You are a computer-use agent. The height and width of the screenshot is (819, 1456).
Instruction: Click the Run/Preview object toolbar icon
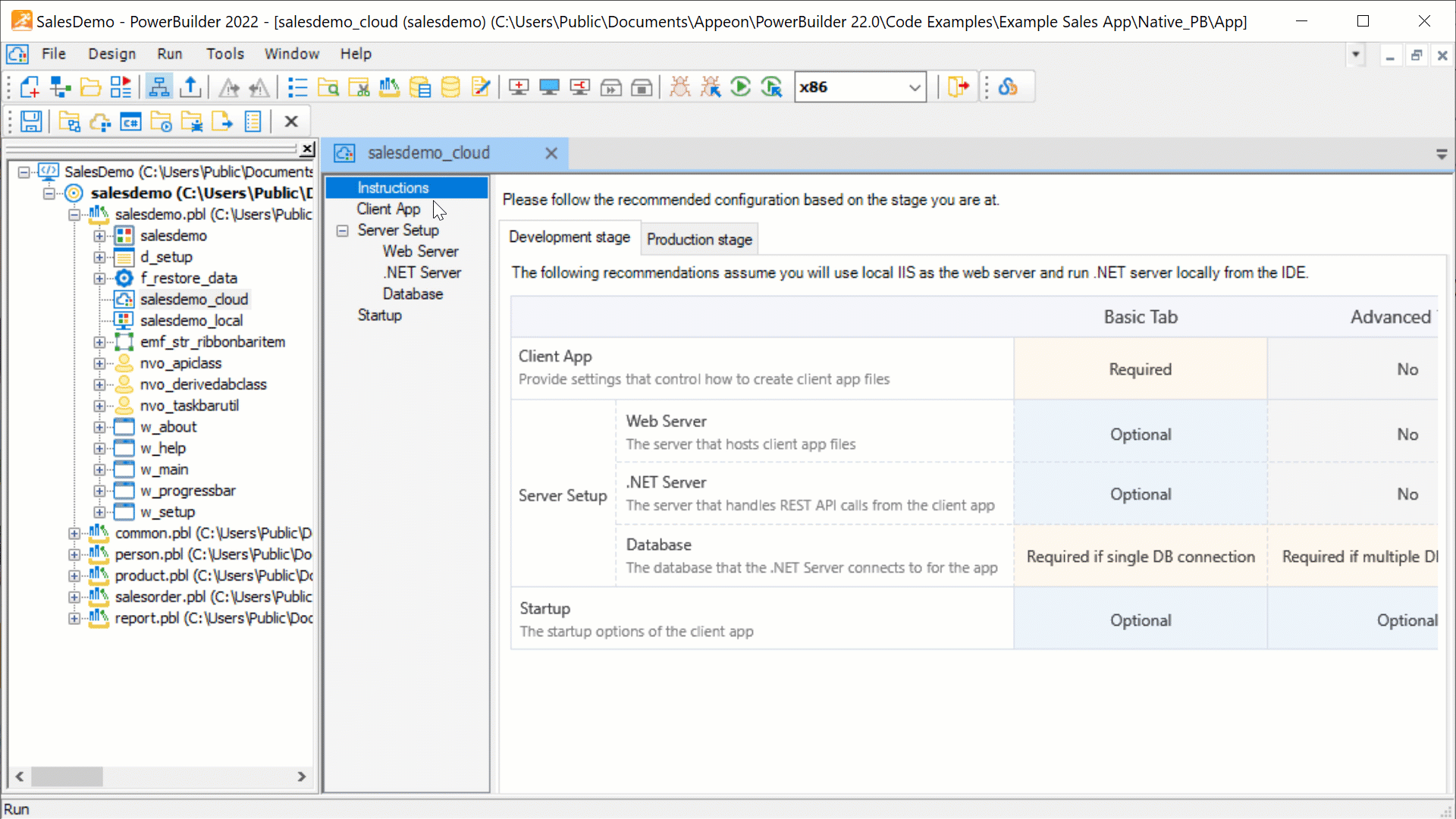(x=121, y=87)
